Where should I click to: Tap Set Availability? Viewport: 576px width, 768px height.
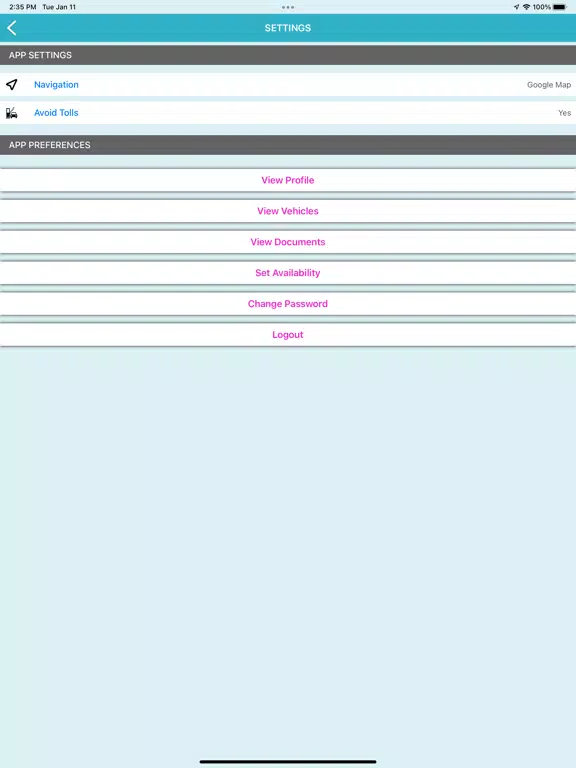click(x=288, y=273)
